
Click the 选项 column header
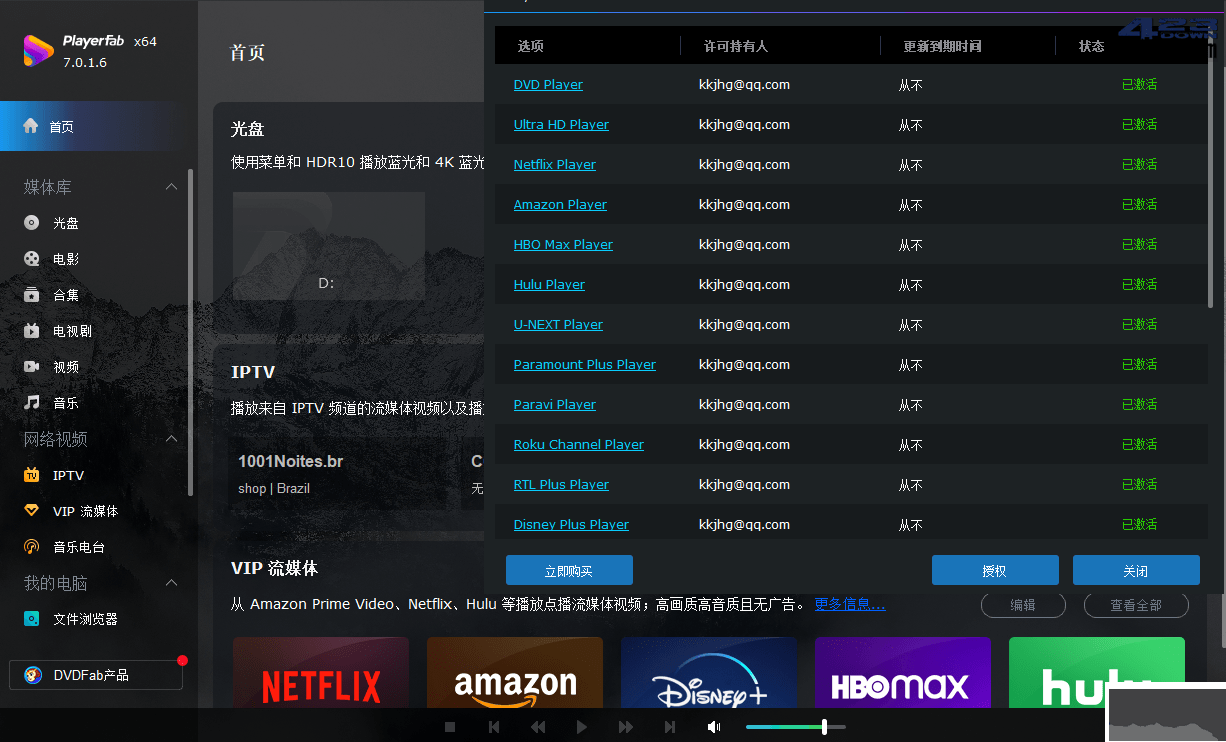click(531, 46)
